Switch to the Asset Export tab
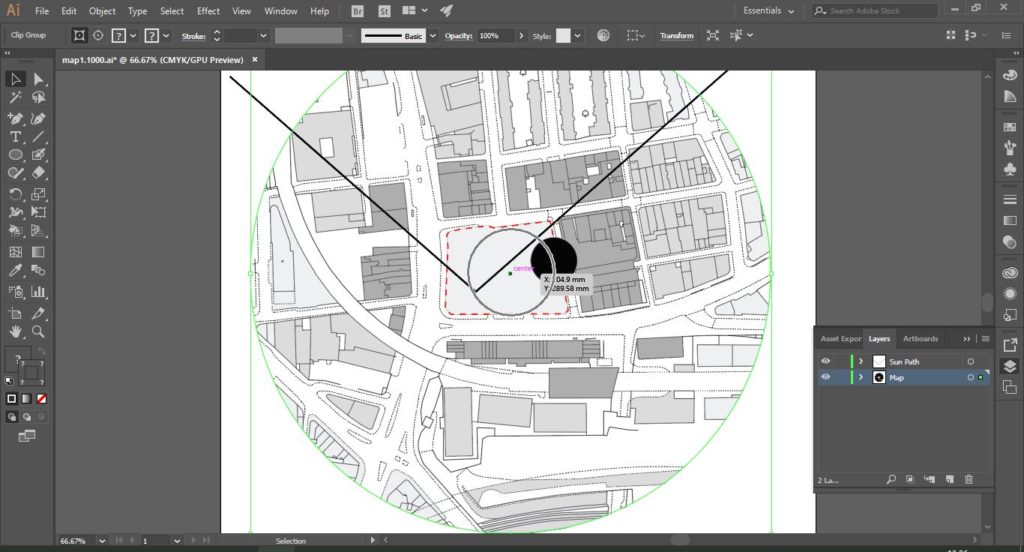The width and height of the screenshot is (1024, 552). 840,339
